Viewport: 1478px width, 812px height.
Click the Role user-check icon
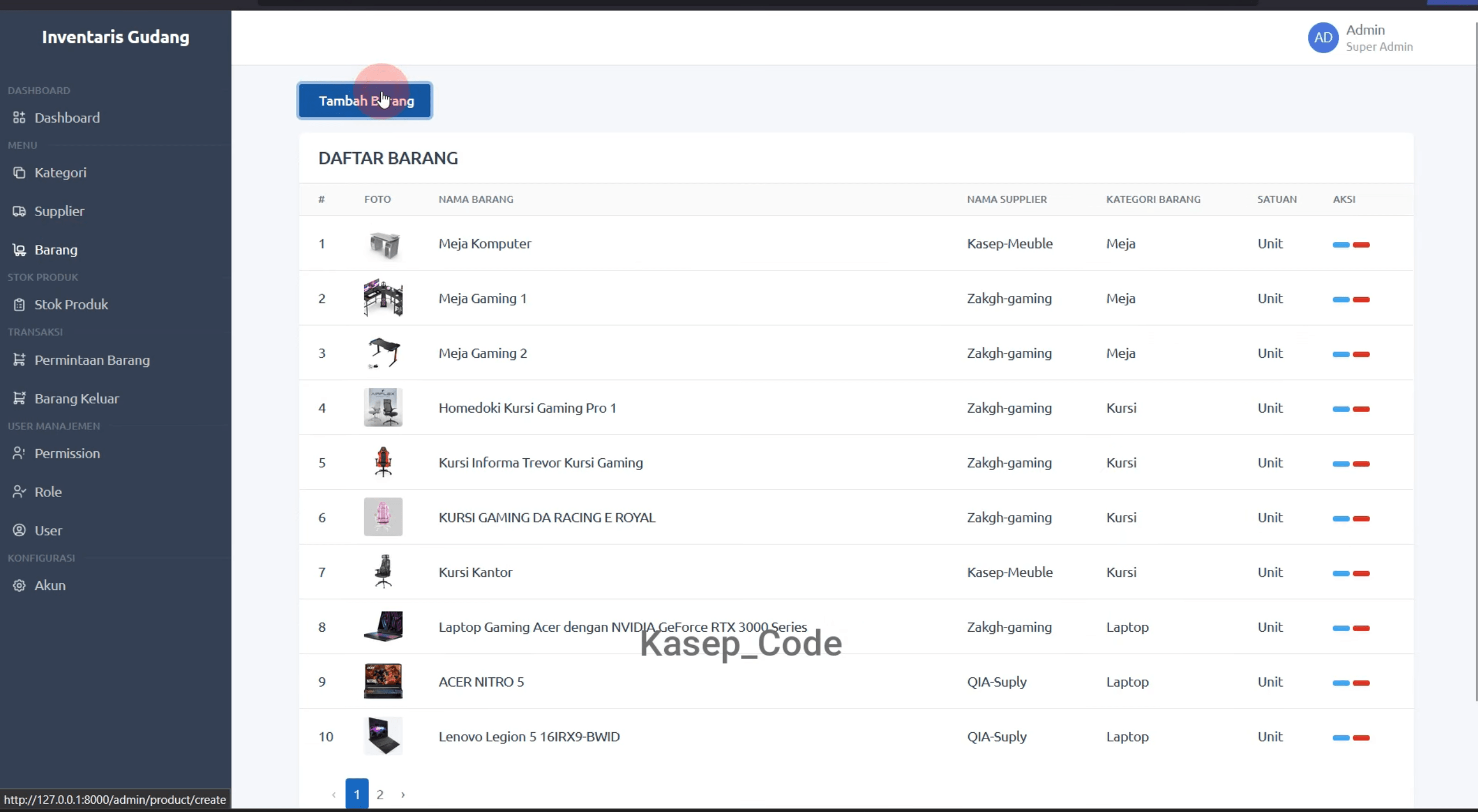(x=19, y=492)
